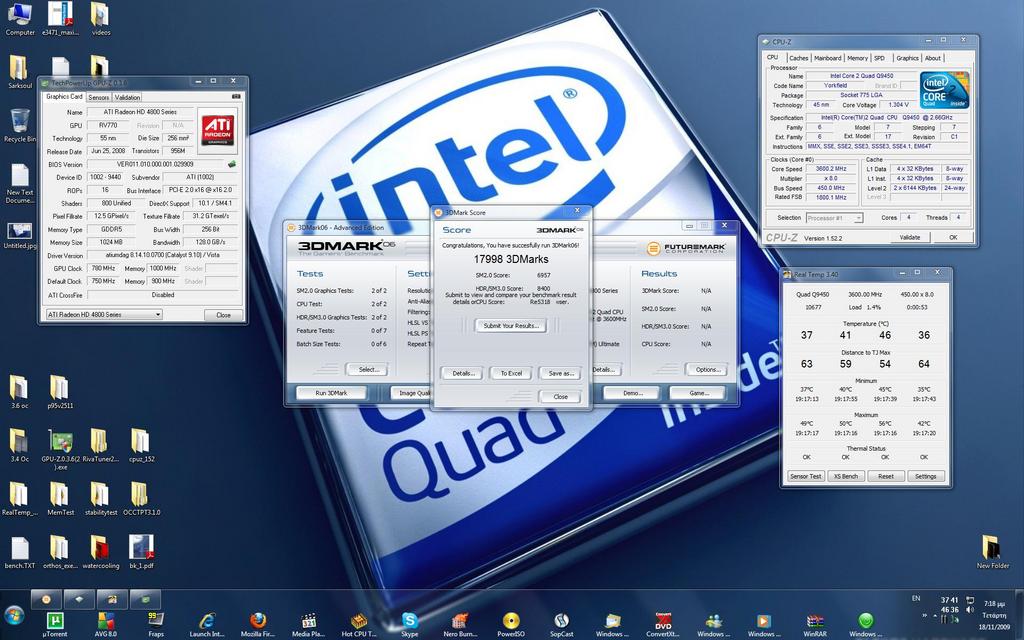Click Submit Your Results in 3DMark Score

511,325
